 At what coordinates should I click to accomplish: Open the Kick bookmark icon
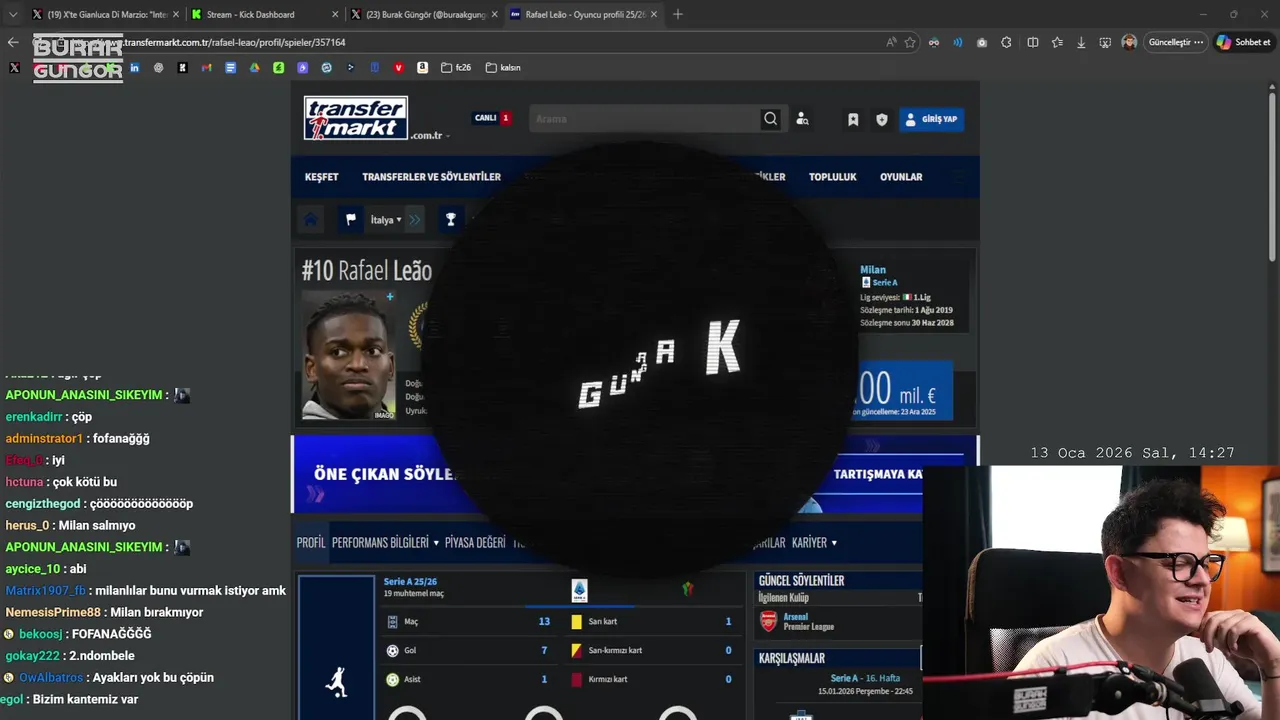tap(183, 68)
